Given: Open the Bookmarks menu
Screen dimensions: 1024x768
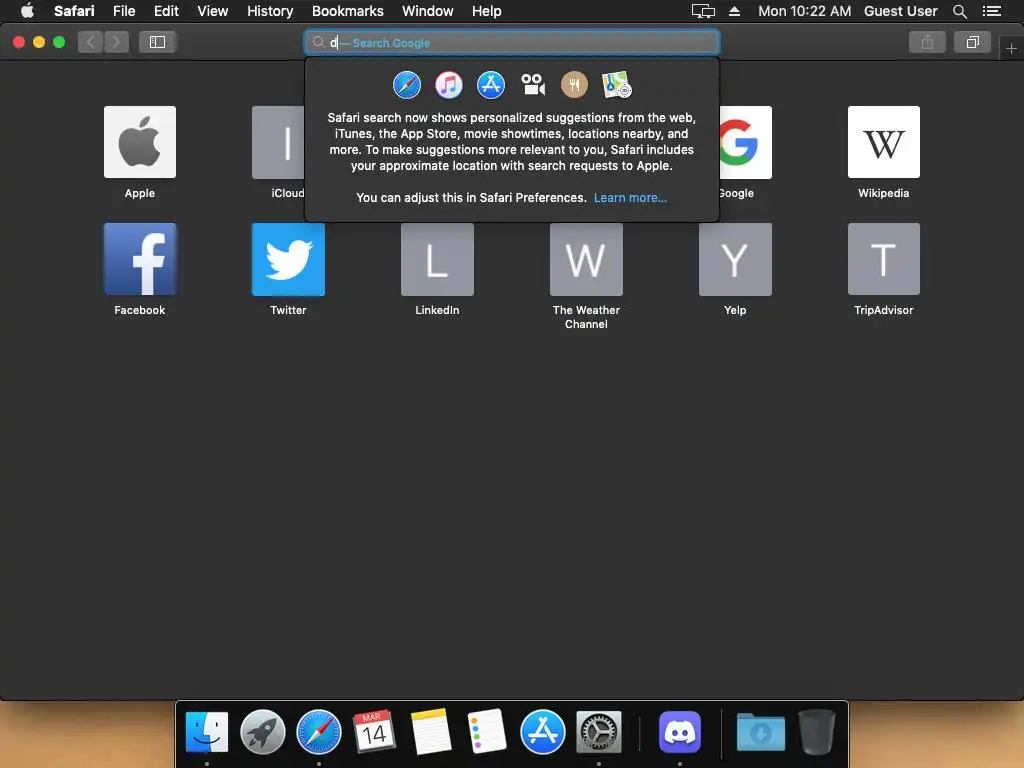Looking at the screenshot, I should (347, 11).
